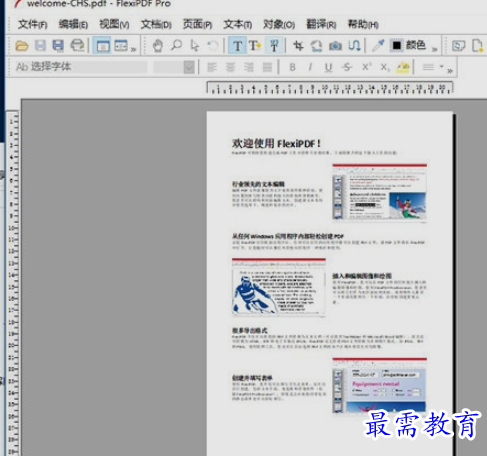Open the font size dropdown arrow
The width and height of the screenshot is (487, 456).
(189, 67)
